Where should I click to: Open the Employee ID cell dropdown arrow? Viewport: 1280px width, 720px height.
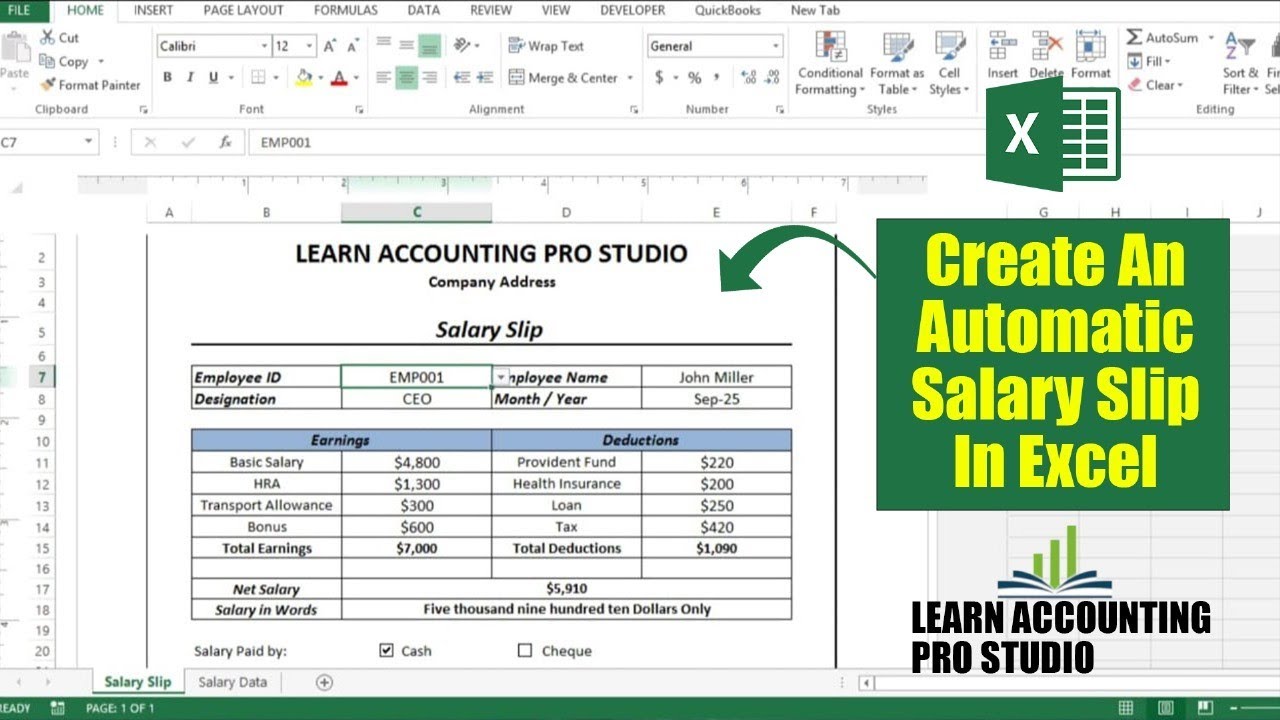pos(501,377)
